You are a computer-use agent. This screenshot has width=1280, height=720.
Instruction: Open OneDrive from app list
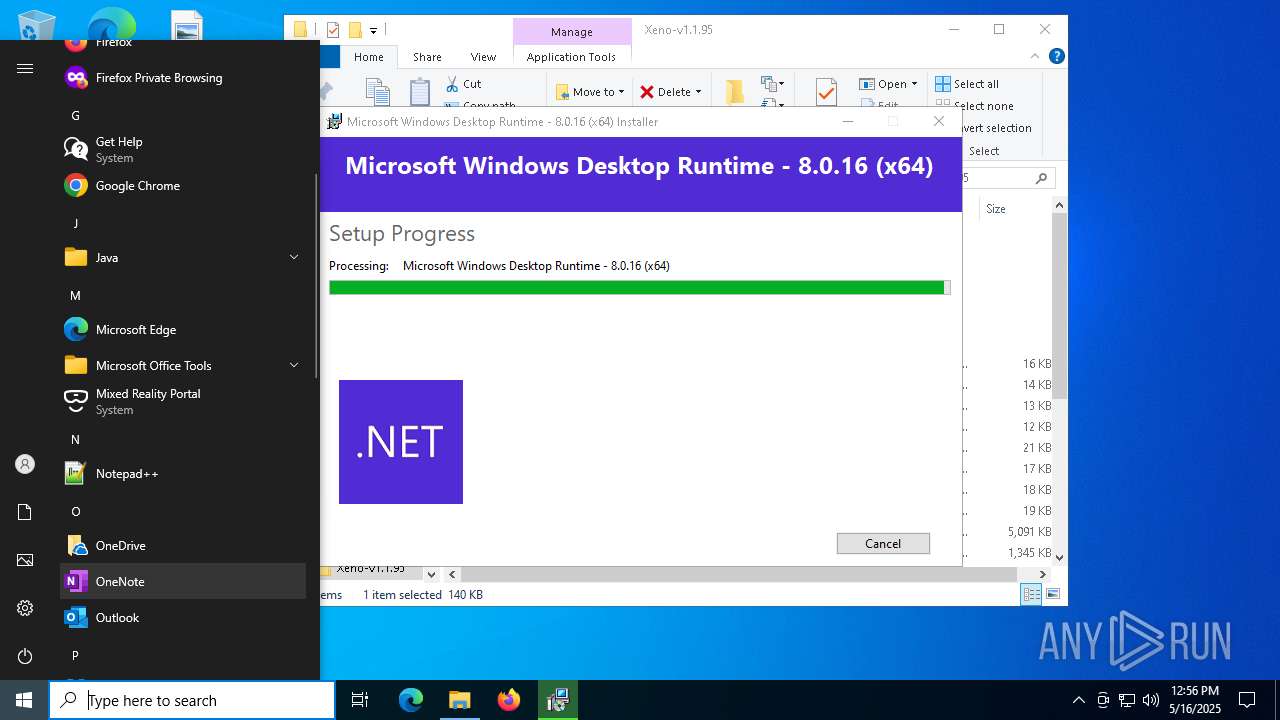183,546
